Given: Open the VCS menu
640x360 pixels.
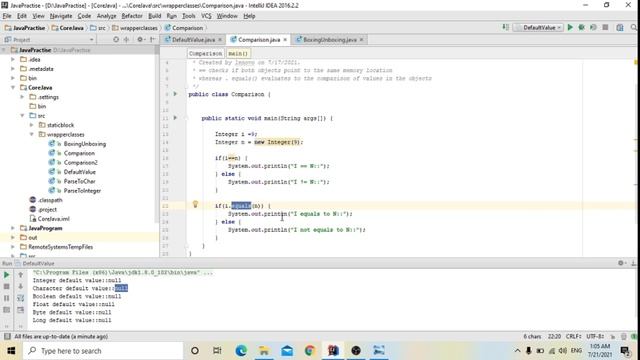Looking at the screenshot, I should 206,16.
